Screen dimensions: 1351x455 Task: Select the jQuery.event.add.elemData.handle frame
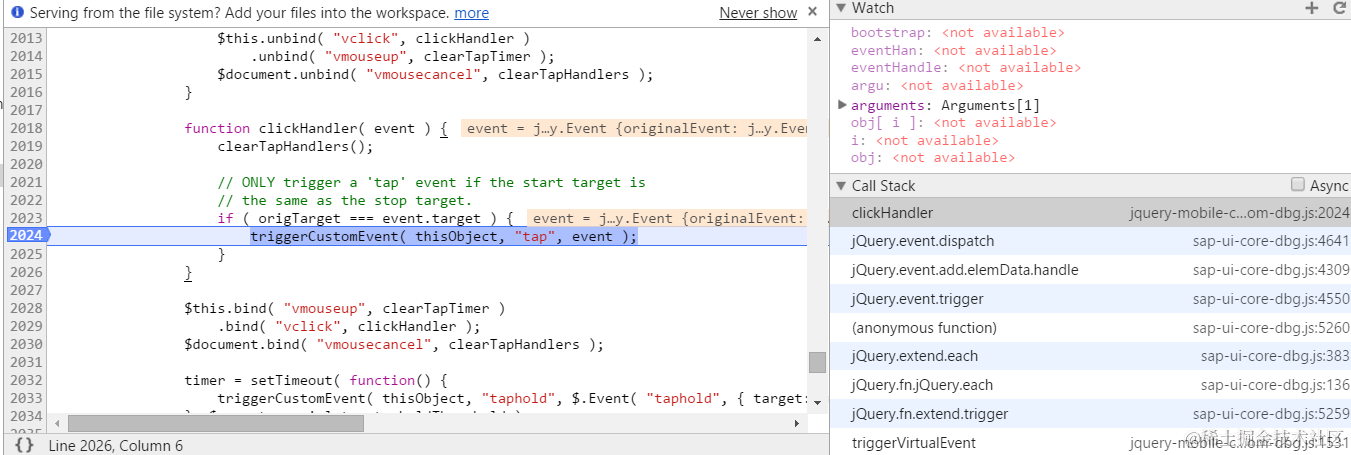pyautogui.click(x=1090, y=270)
